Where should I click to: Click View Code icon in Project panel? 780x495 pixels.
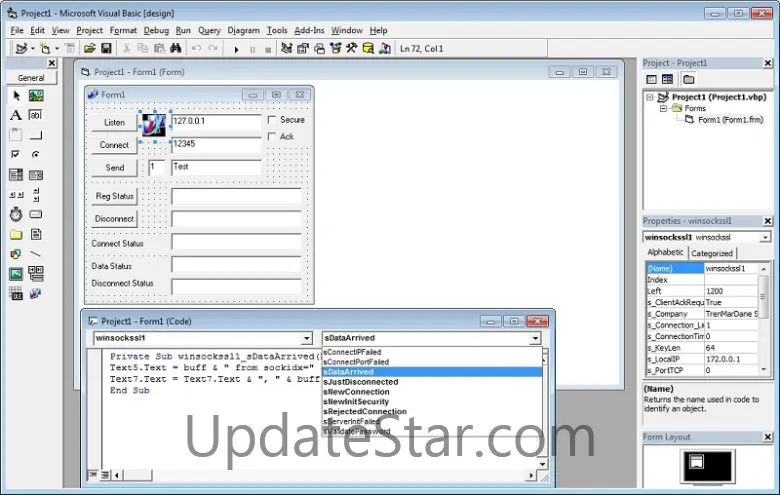[651, 79]
